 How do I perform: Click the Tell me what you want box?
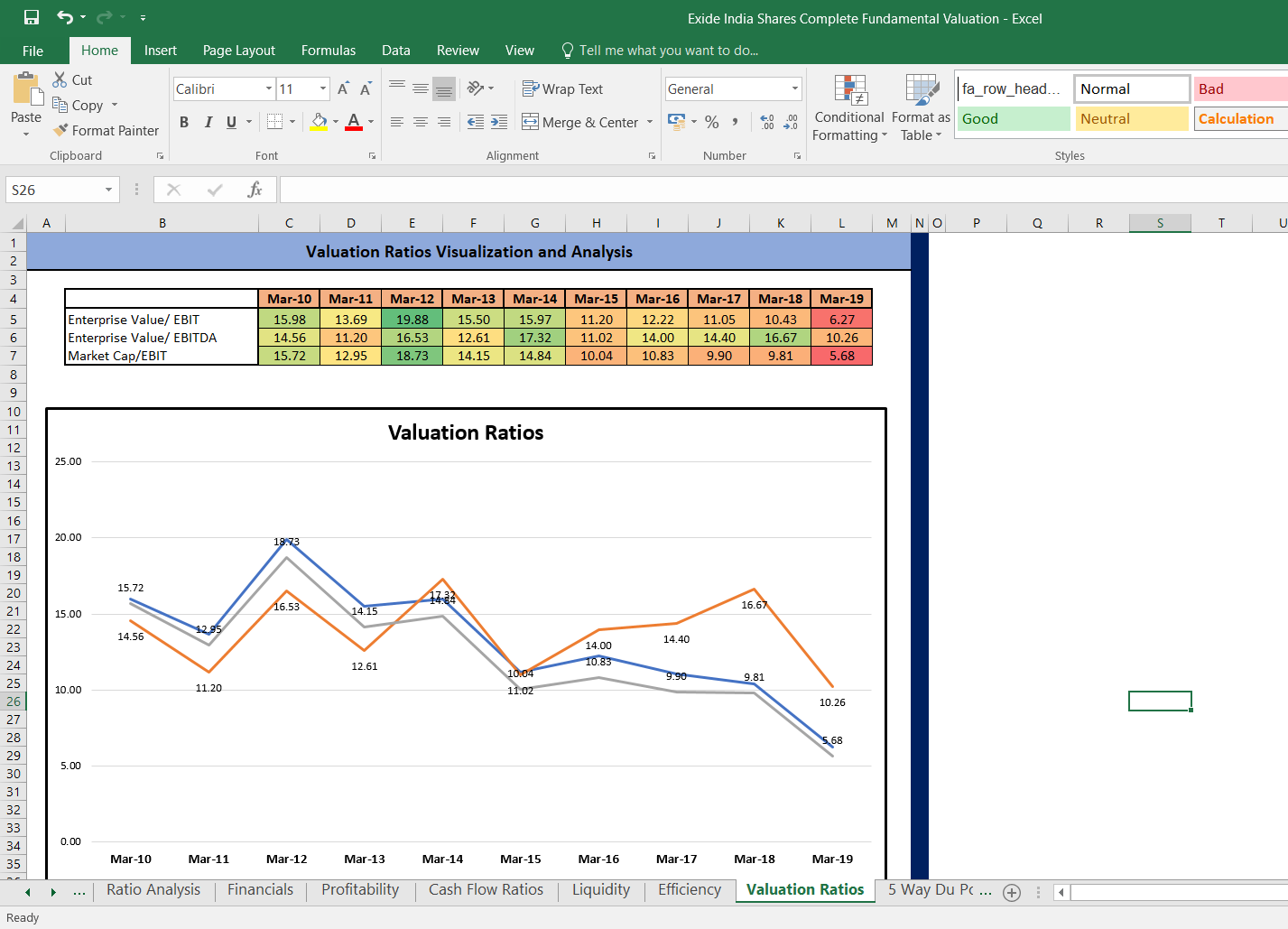tap(660, 51)
